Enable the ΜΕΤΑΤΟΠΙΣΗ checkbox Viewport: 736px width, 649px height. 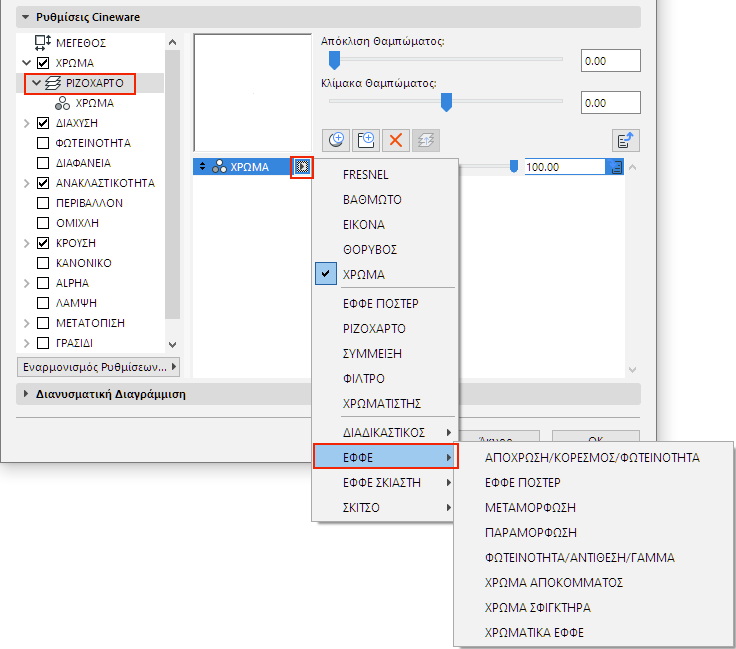pyautogui.click(x=43, y=323)
